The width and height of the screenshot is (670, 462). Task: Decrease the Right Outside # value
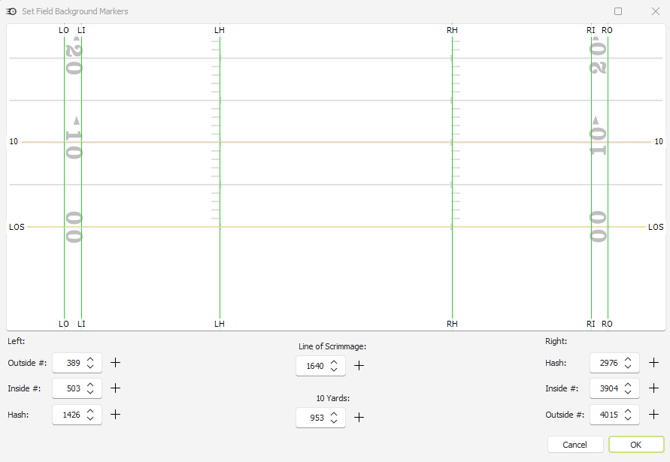point(628,418)
